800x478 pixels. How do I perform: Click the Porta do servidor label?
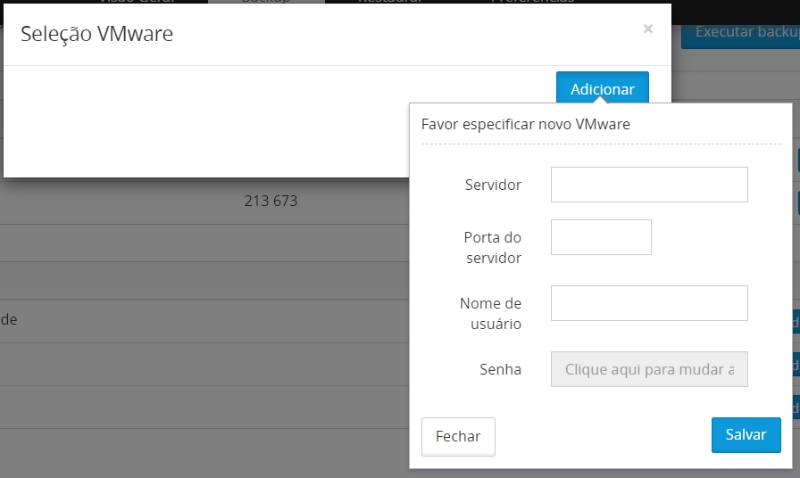click(492, 247)
